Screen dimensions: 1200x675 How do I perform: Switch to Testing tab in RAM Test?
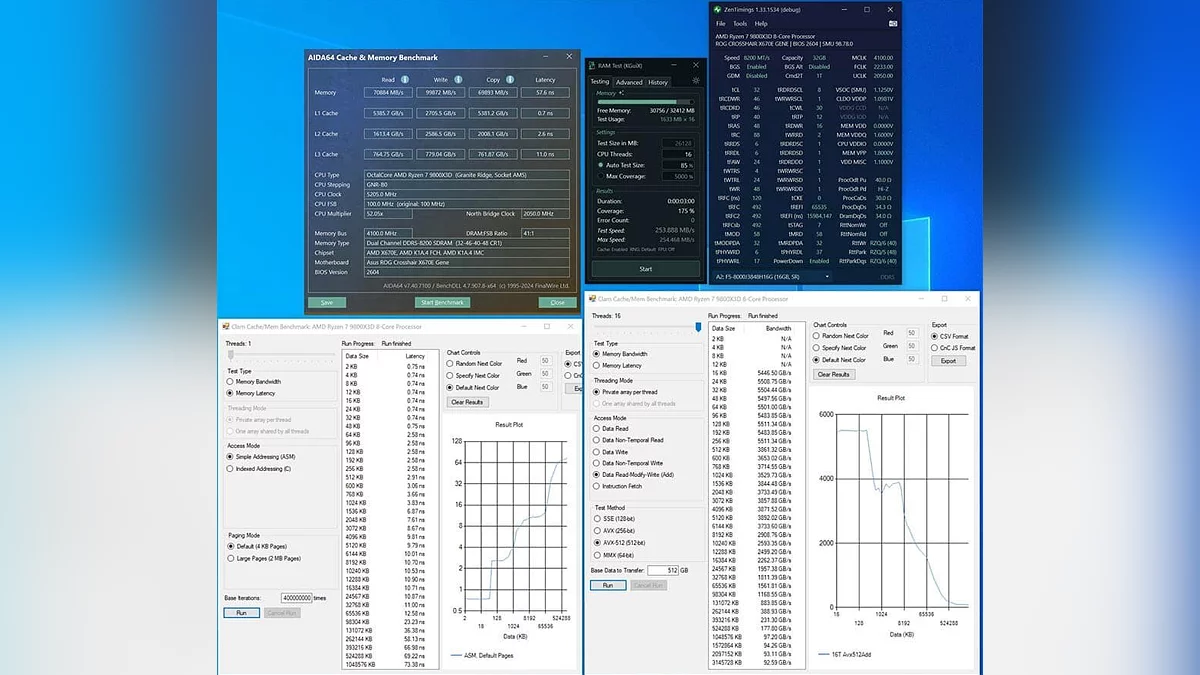coord(600,82)
